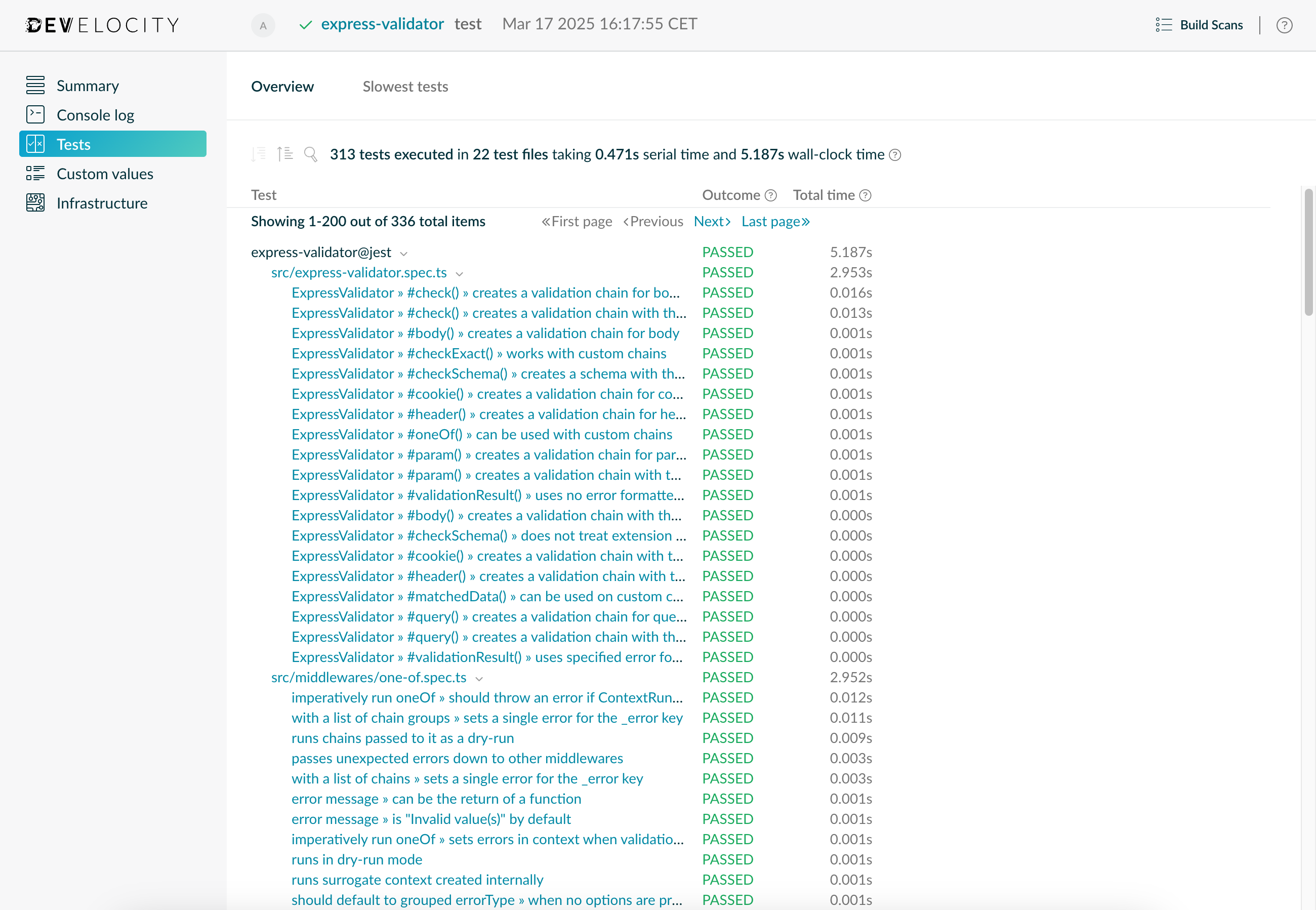Open 'with a list of chains » sets a single error'
The height and width of the screenshot is (910, 1316).
pyautogui.click(x=468, y=778)
